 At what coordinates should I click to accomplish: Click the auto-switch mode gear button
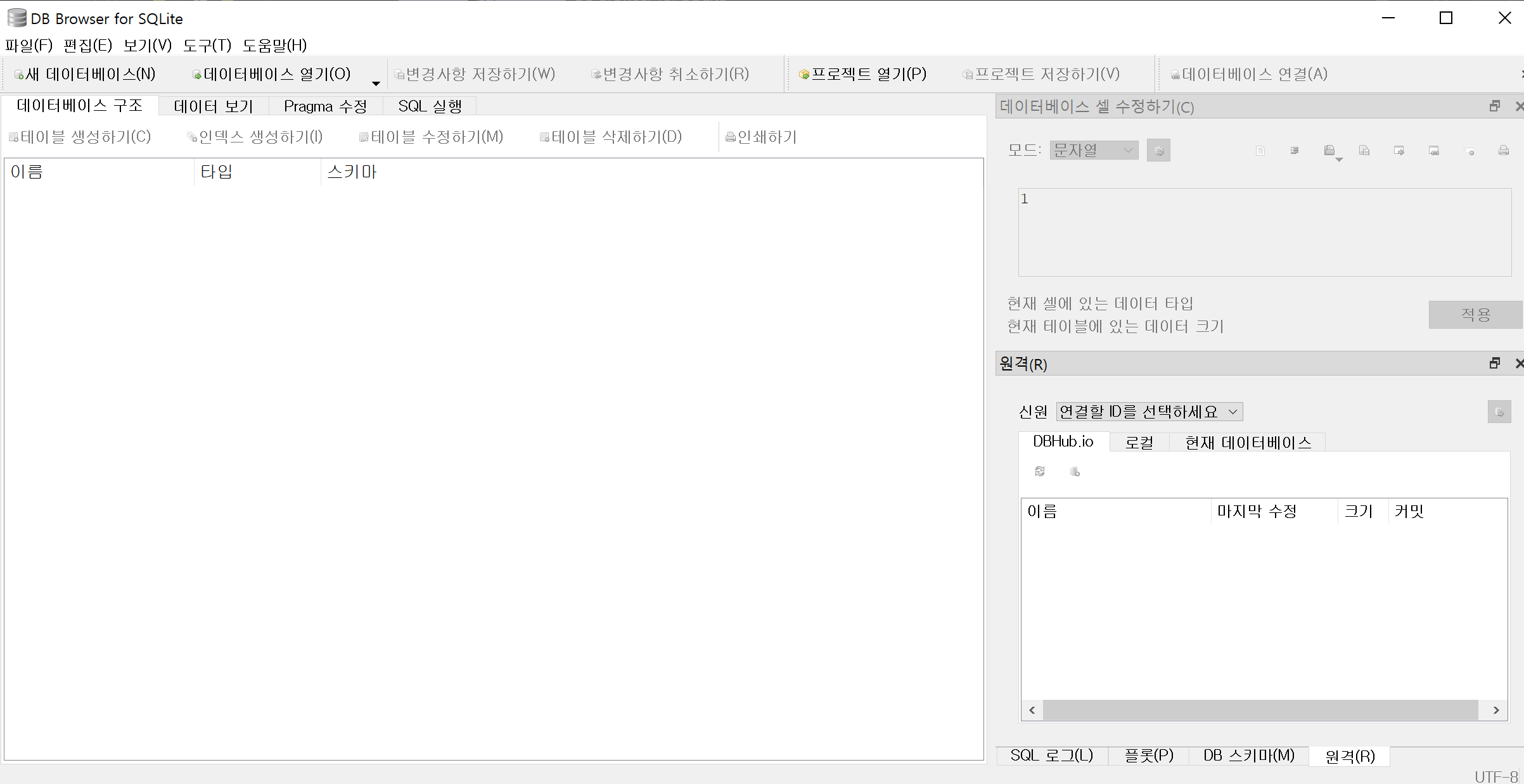click(x=1158, y=151)
